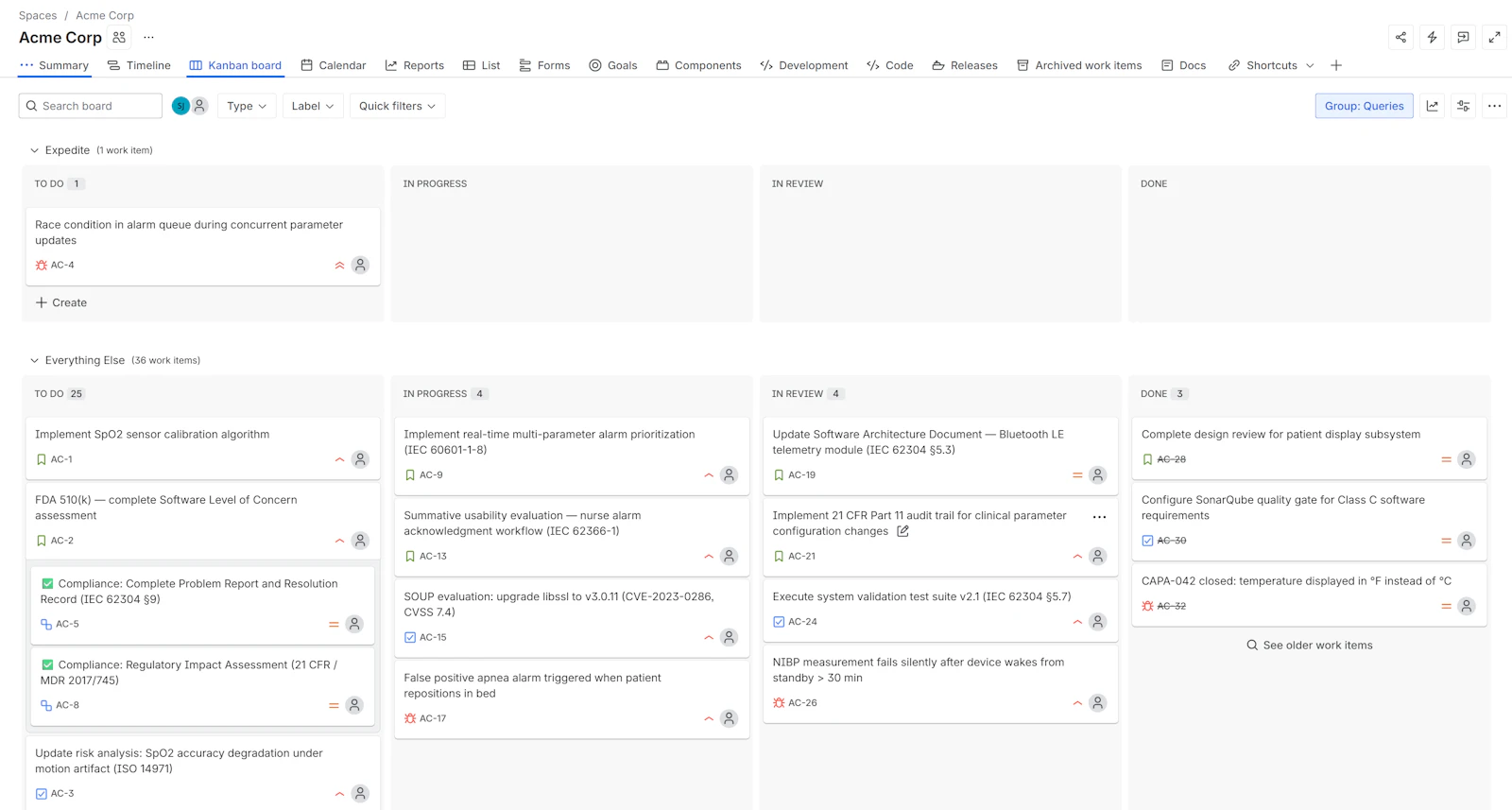Open the automation lightning bolt icon
This screenshot has width=1512, height=810.
[x=1432, y=37]
